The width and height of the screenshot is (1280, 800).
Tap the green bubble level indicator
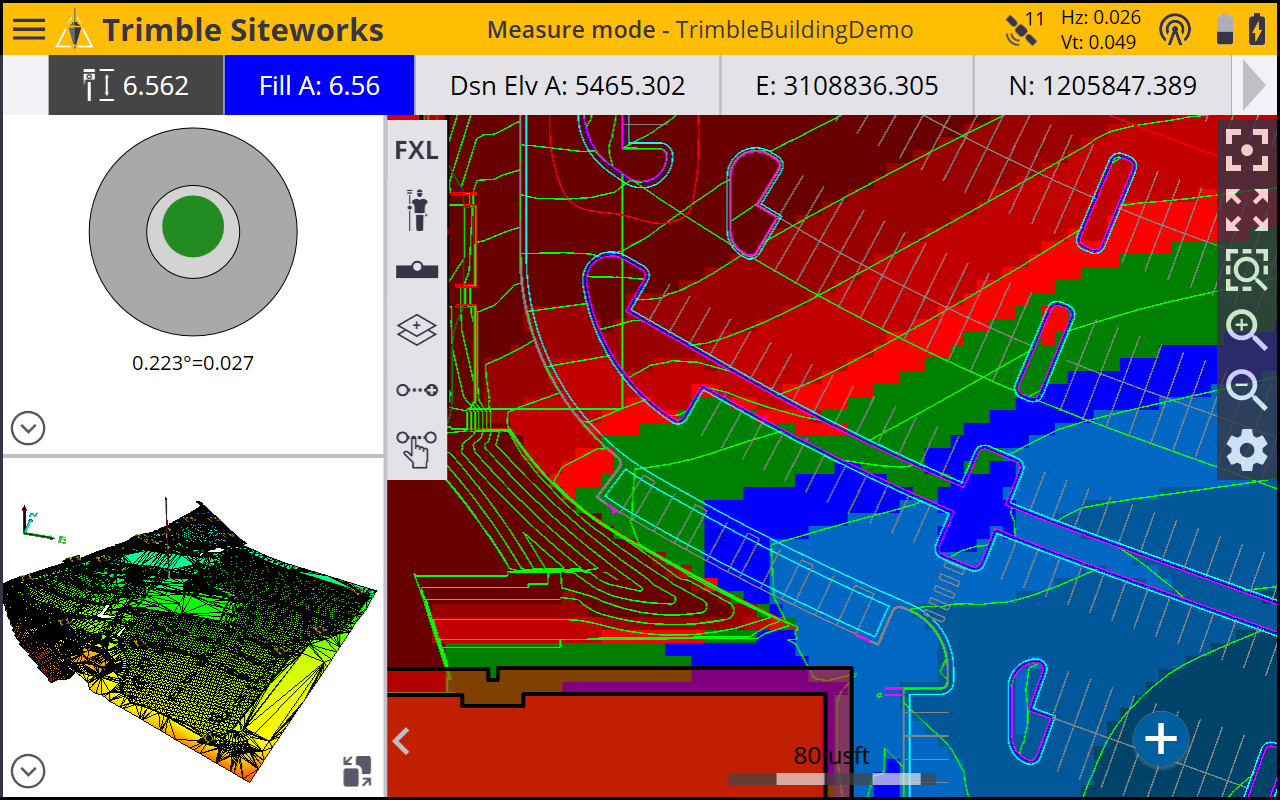coord(193,226)
